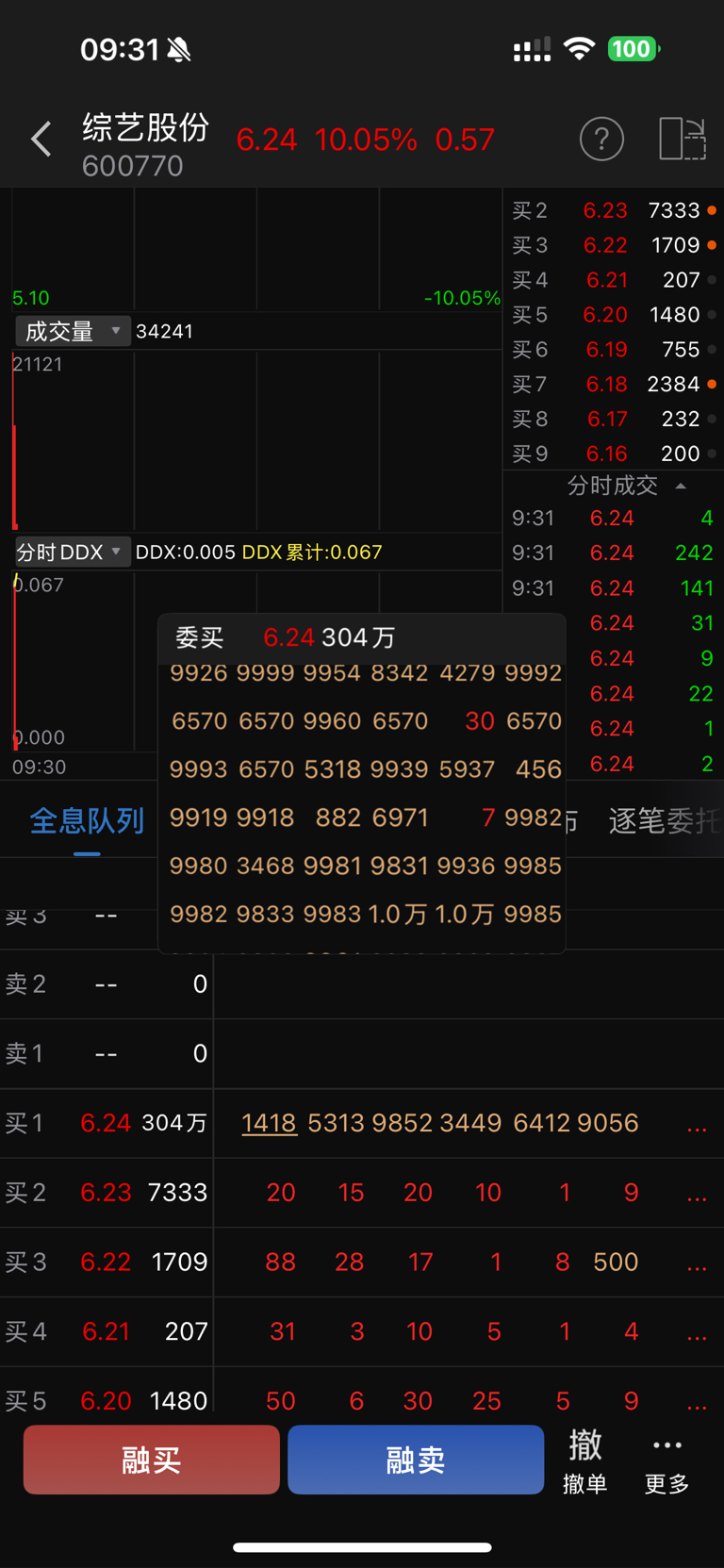Tap the 买1 price 6.24 in queue list
724x1568 pixels.
coord(106,1123)
